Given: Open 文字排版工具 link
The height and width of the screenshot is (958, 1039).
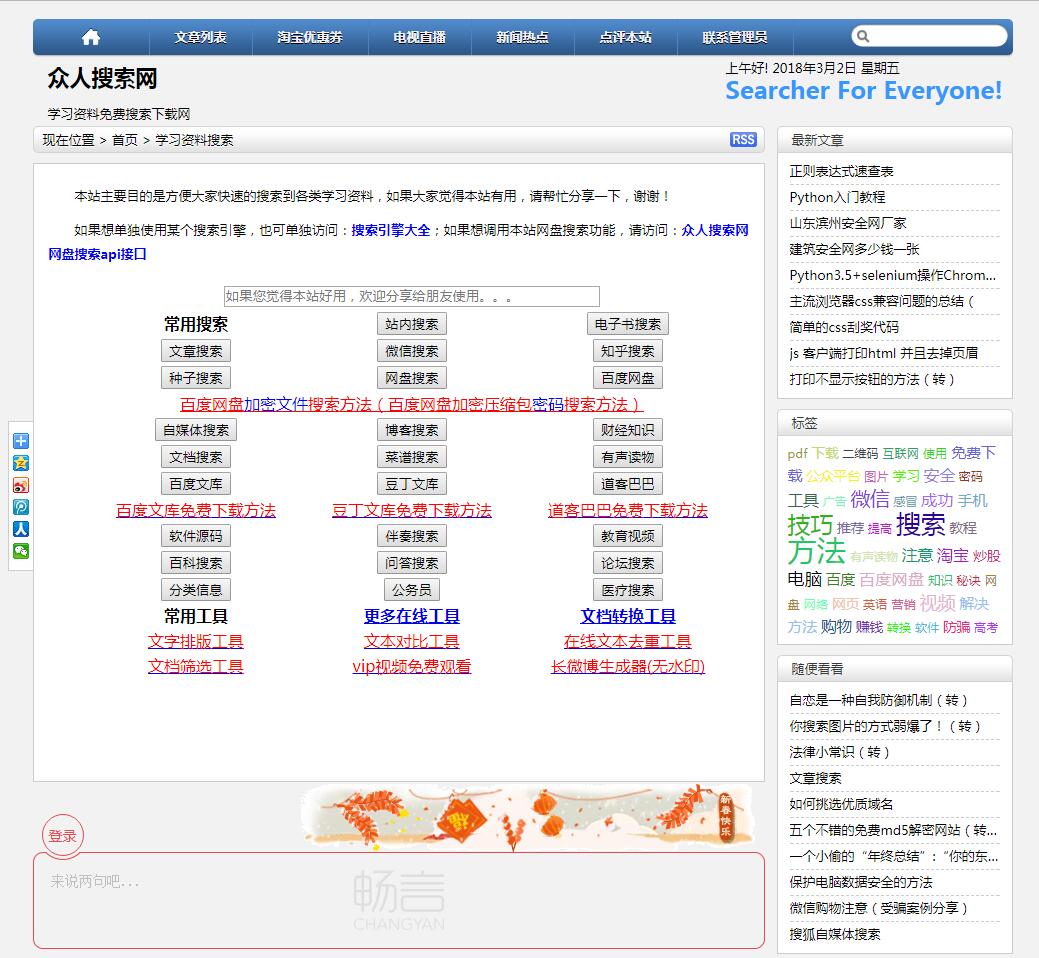Looking at the screenshot, I should pos(195,641).
